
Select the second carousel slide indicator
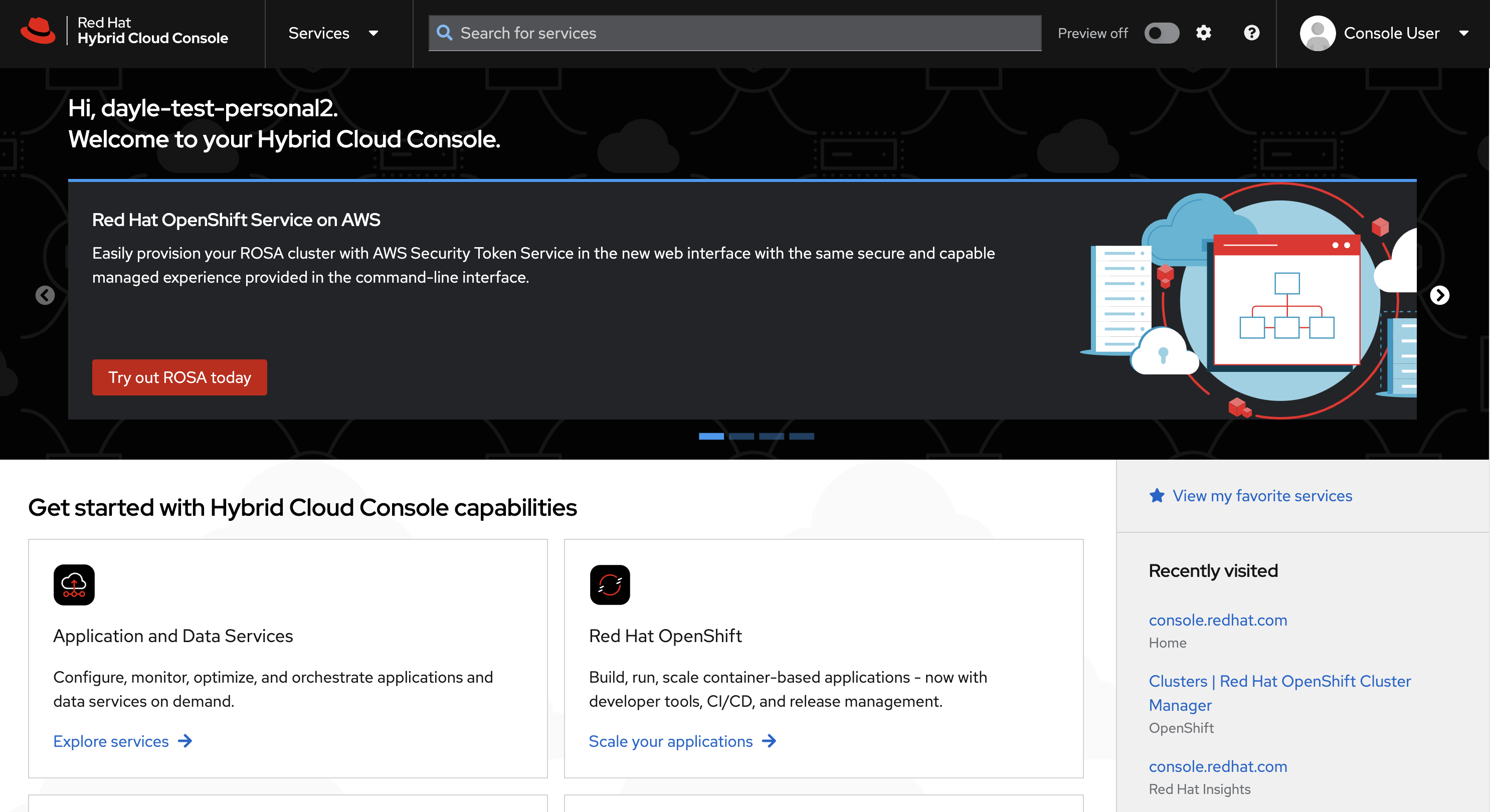click(741, 436)
